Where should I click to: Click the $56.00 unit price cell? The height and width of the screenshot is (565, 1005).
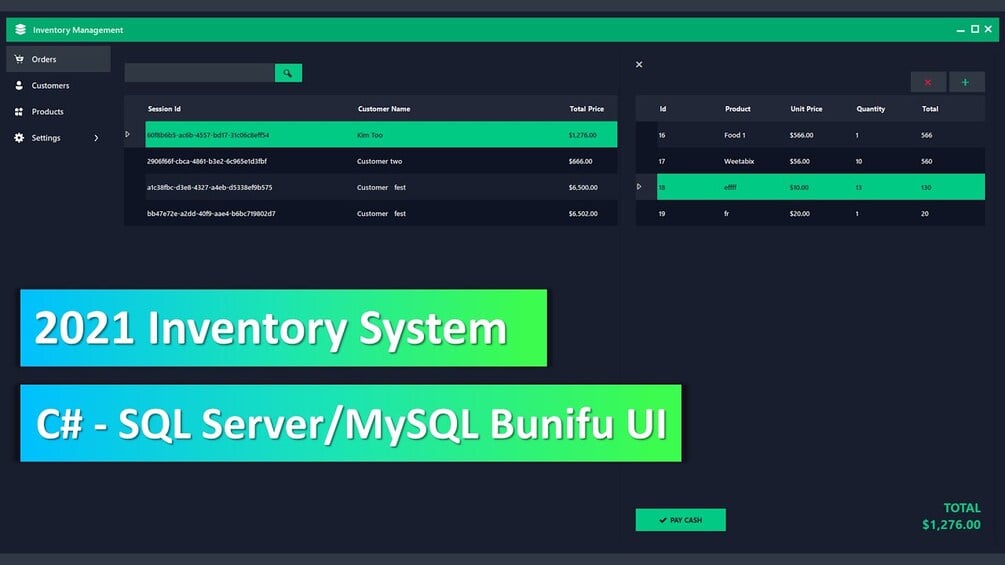pyautogui.click(x=799, y=161)
